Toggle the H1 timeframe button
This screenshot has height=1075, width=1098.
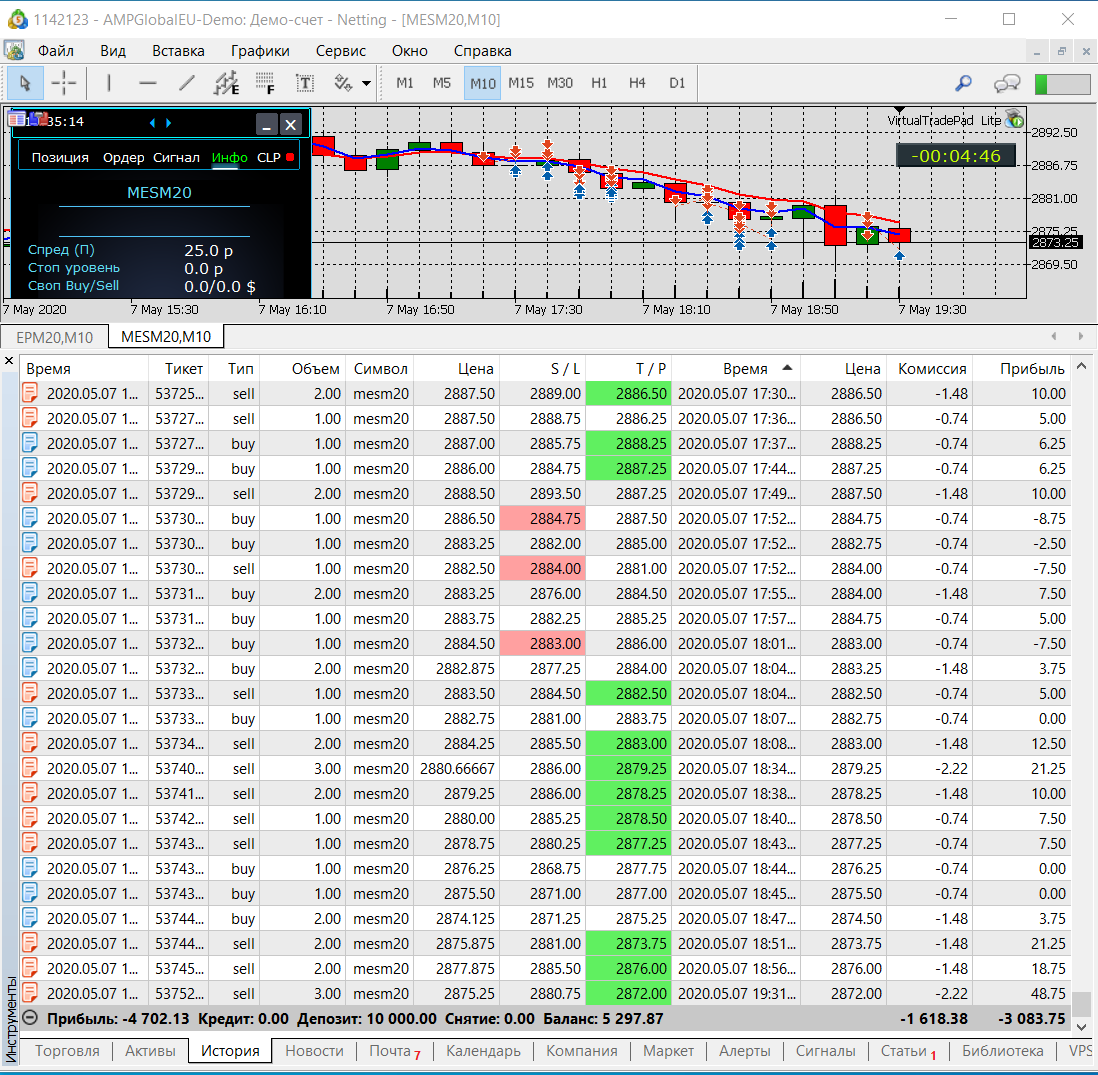click(x=599, y=83)
